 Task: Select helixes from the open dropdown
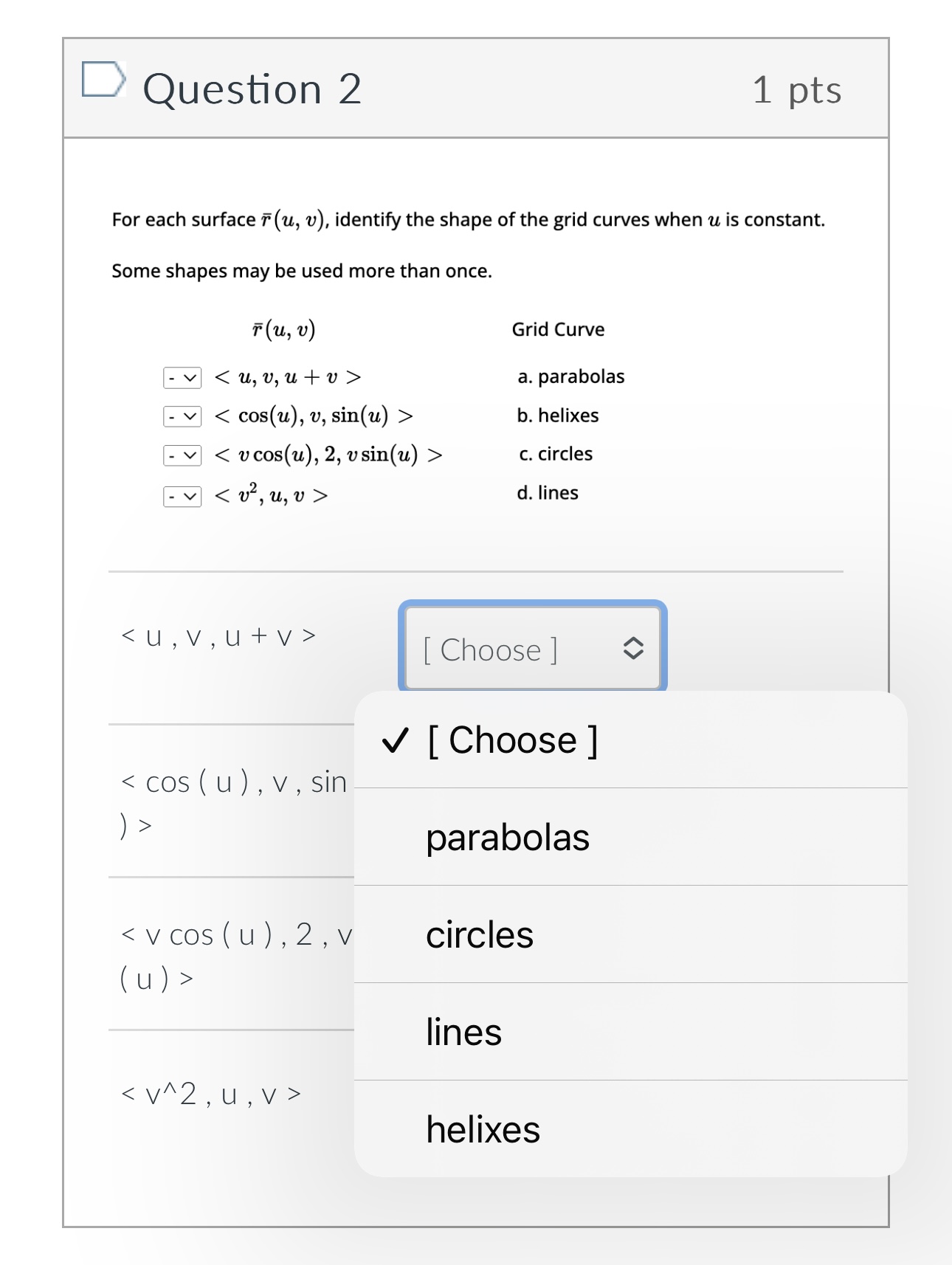[x=482, y=1129]
